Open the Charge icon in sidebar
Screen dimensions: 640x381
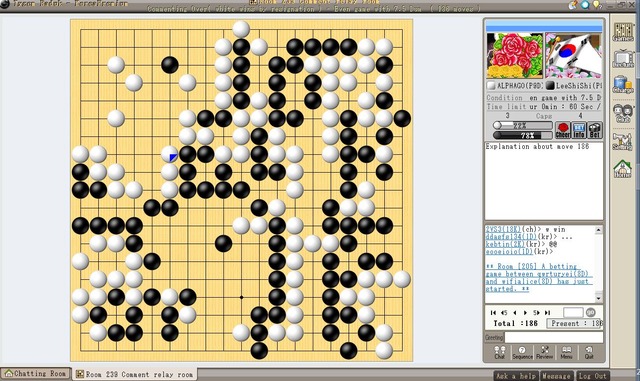point(623,85)
